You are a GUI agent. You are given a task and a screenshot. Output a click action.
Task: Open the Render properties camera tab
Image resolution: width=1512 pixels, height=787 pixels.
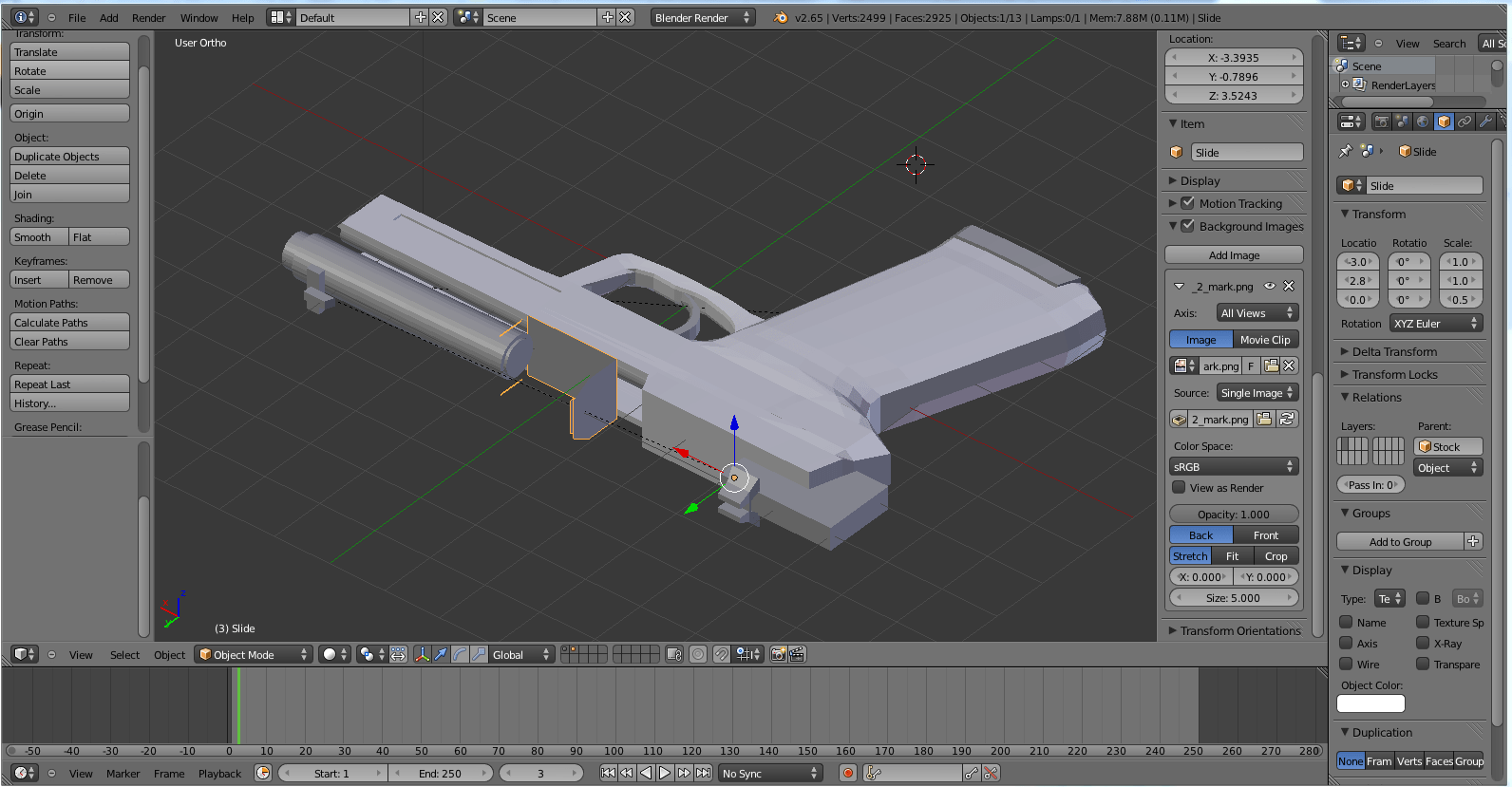pos(1382,122)
